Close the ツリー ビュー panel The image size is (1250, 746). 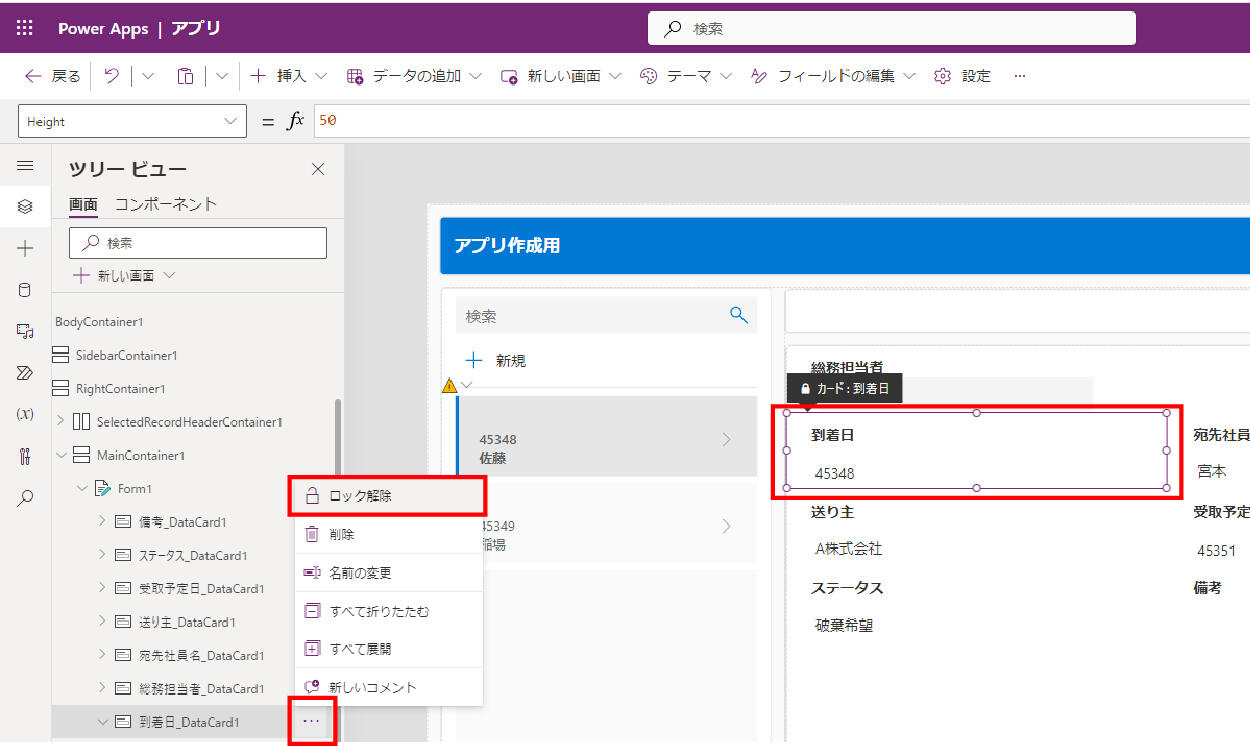pos(318,169)
